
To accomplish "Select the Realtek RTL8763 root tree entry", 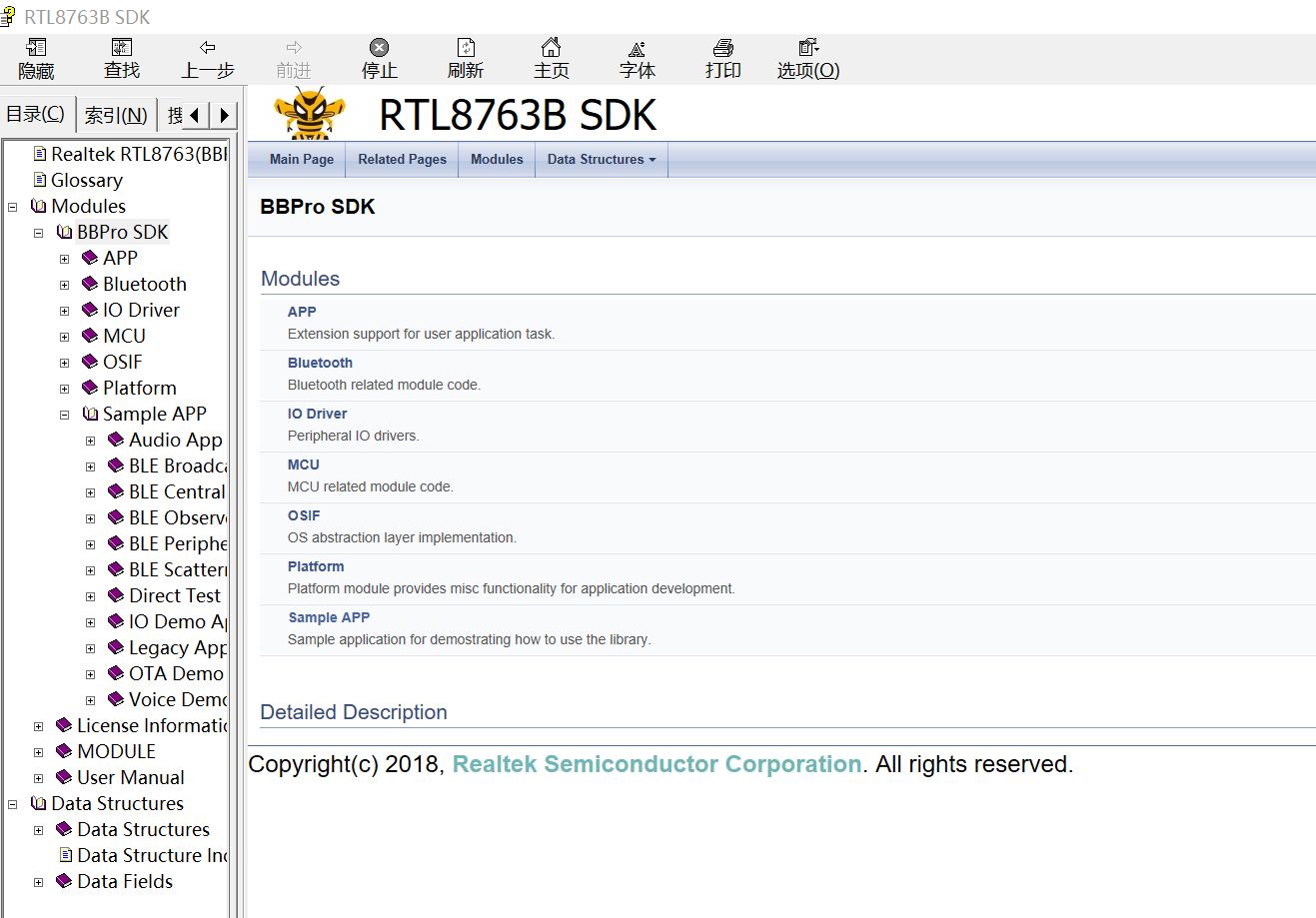I will pyautogui.click(x=139, y=154).
